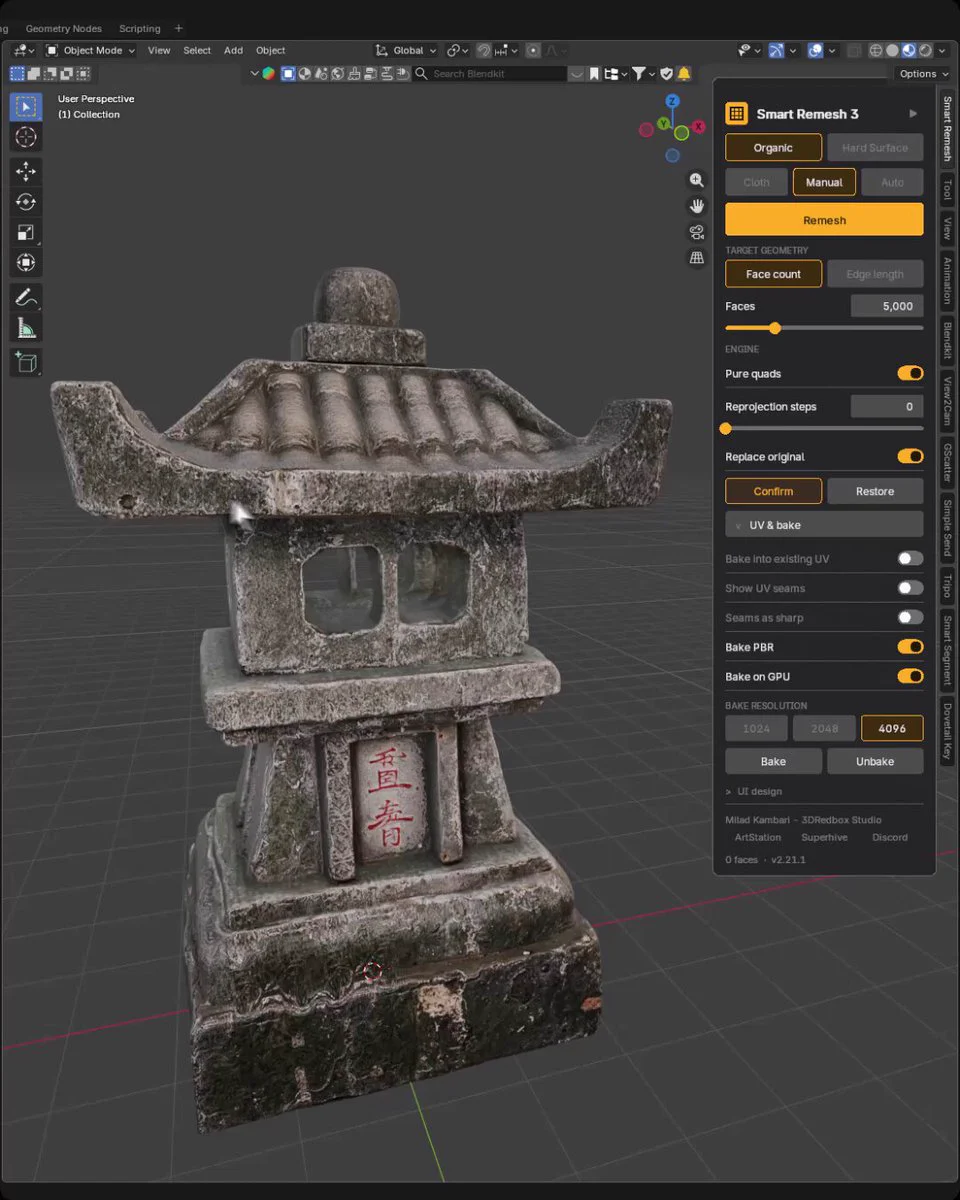Viewport: 960px width, 1200px height.
Task: Enable Seams as sharp switch
Action: (x=910, y=617)
